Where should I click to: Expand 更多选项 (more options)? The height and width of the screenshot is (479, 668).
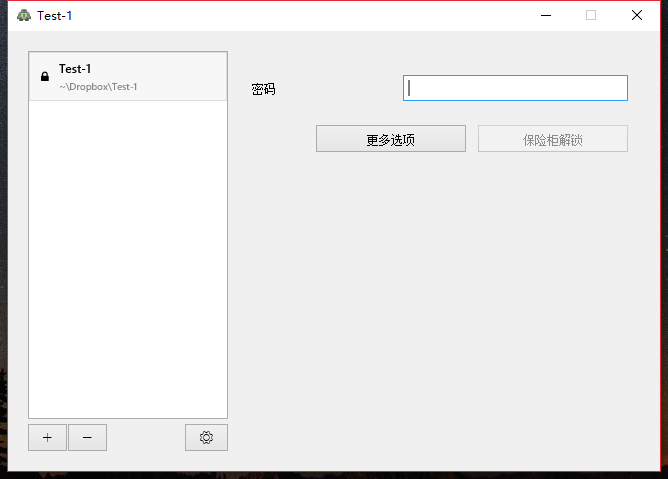(391, 139)
